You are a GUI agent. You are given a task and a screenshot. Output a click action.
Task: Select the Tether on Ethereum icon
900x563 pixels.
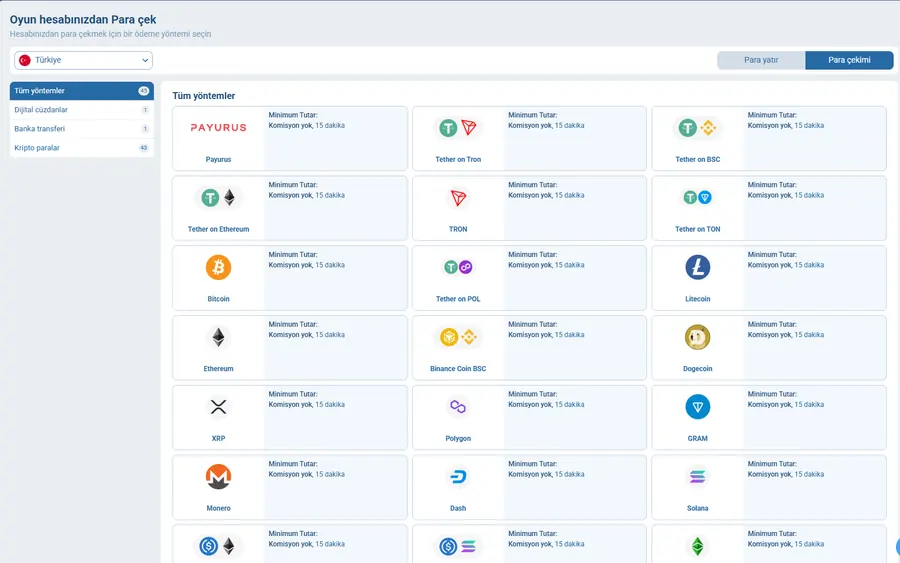pyautogui.click(x=218, y=197)
